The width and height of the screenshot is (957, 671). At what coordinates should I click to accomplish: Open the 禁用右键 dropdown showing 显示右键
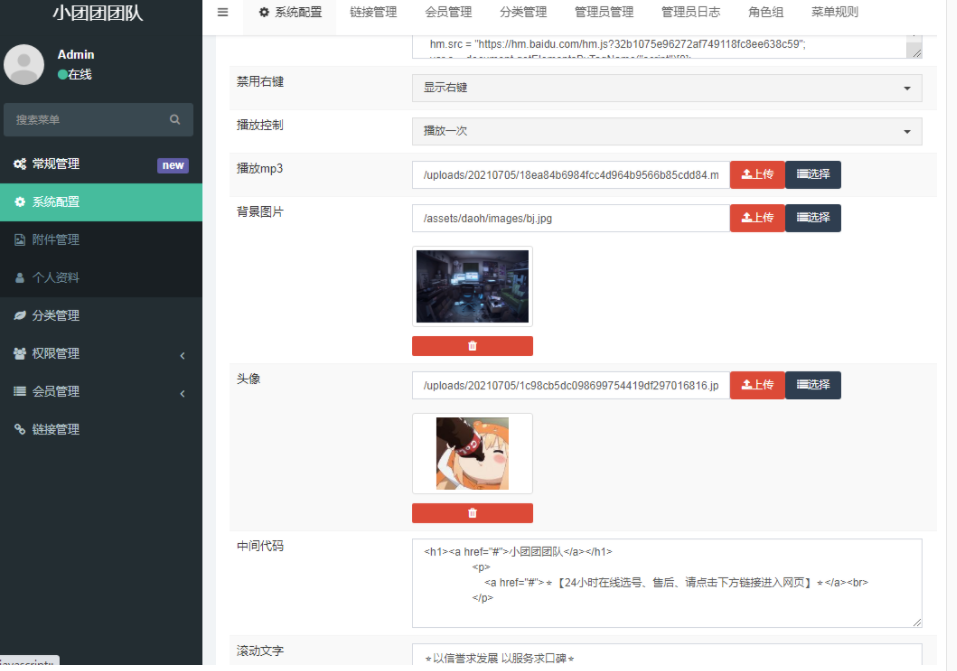pyautogui.click(x=668, y=88)
